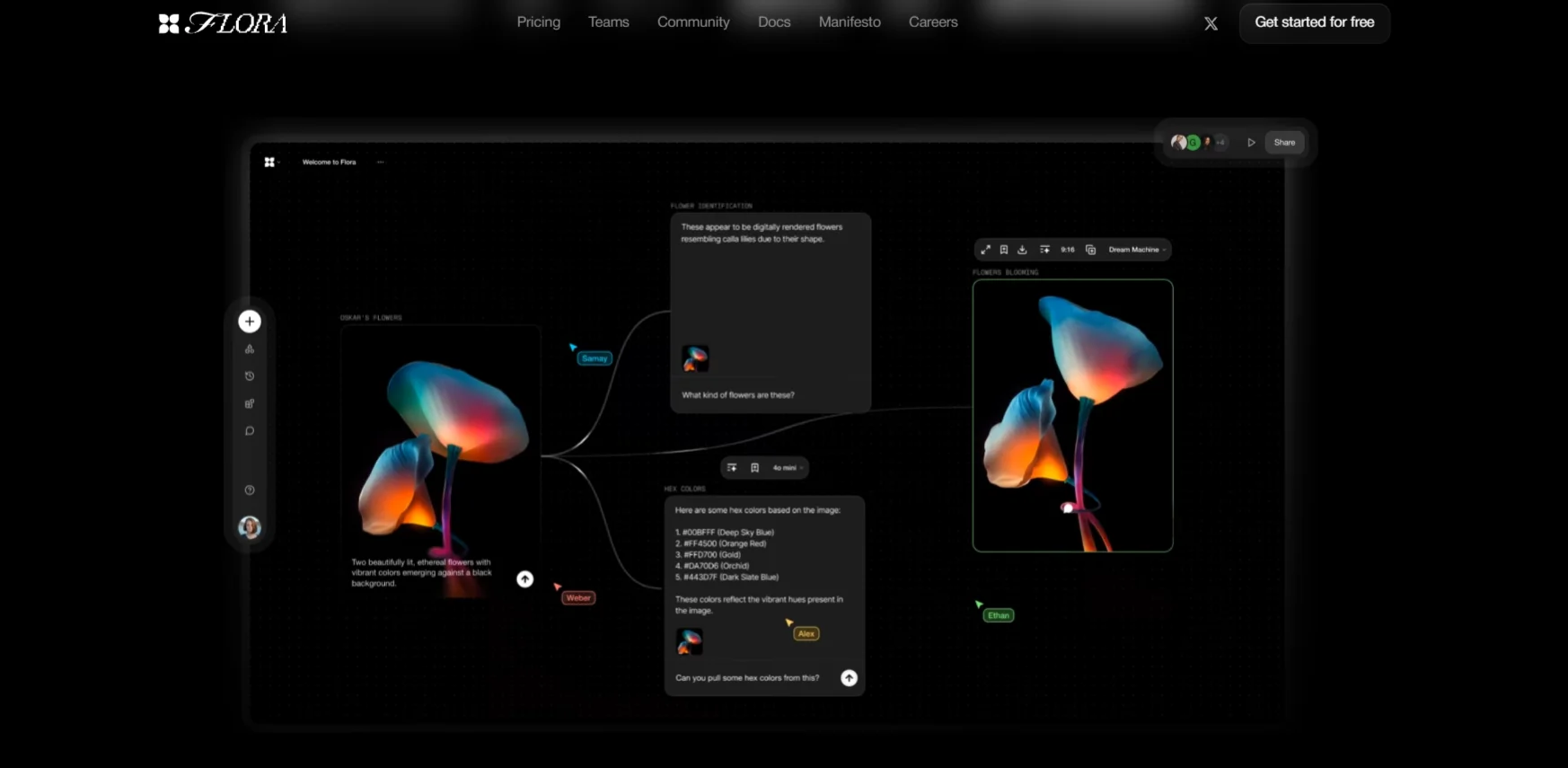This screenshot has width=1568, height=768.
Task: Click the '#FFD700 (Gold)' line
Action: coord(709,555)
